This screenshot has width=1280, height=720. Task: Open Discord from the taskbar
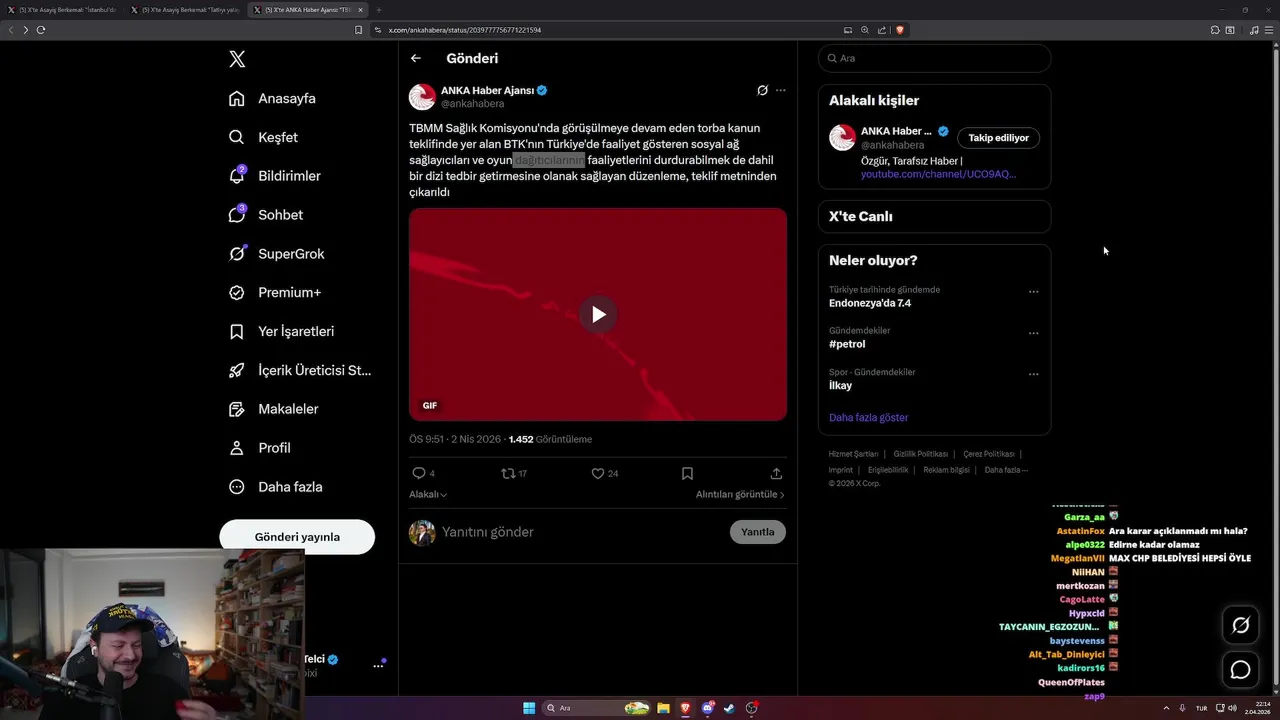[708, 708]
